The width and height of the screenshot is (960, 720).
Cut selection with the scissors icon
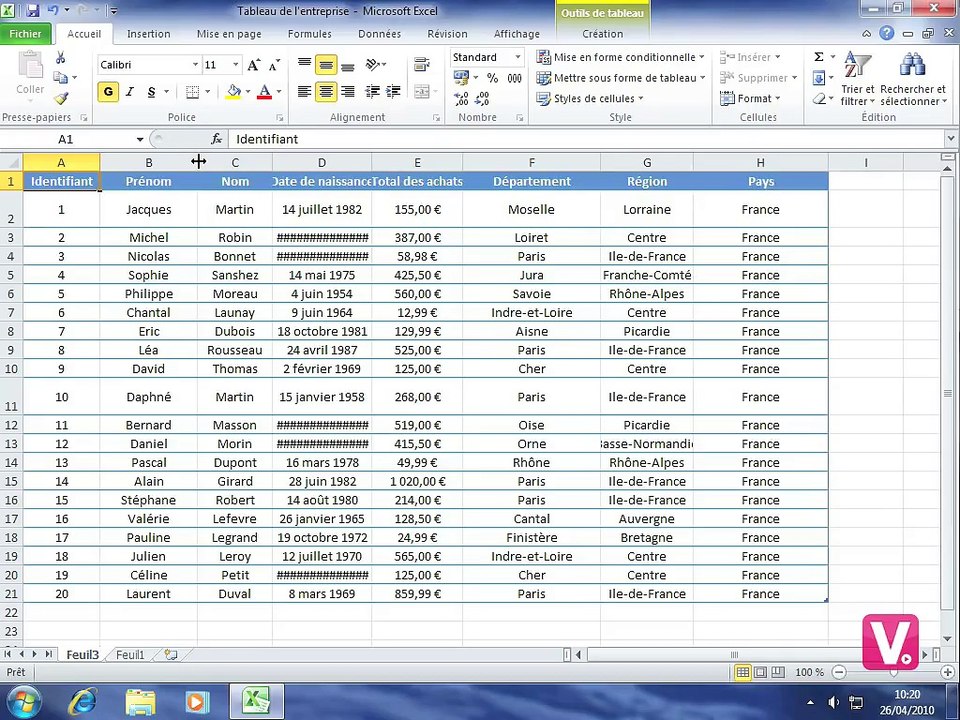pos(61,58)
